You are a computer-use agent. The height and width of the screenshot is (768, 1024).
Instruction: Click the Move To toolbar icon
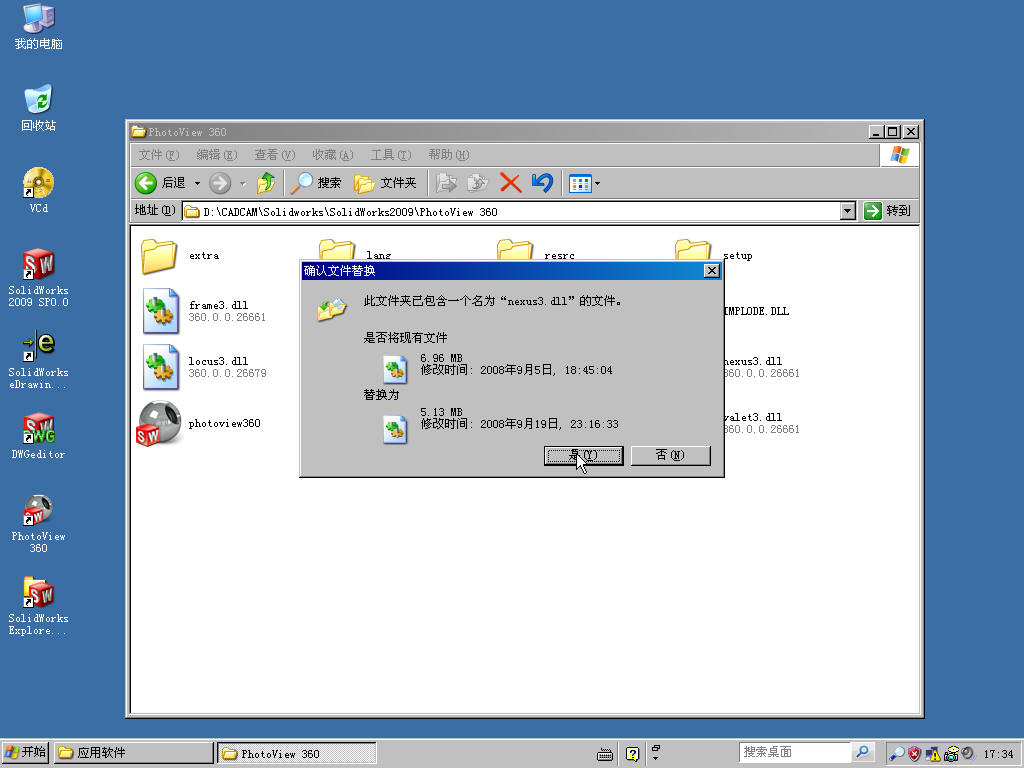pyautogui.click(x=446, y=183)
